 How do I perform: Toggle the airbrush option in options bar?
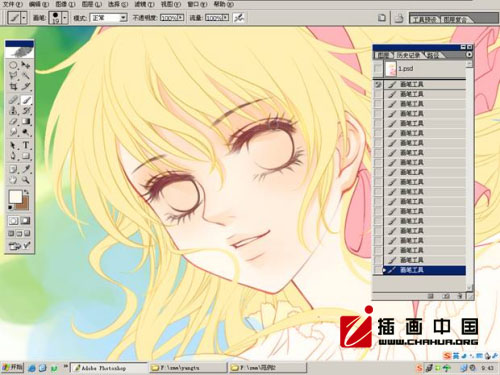click(x=239, y=18)
